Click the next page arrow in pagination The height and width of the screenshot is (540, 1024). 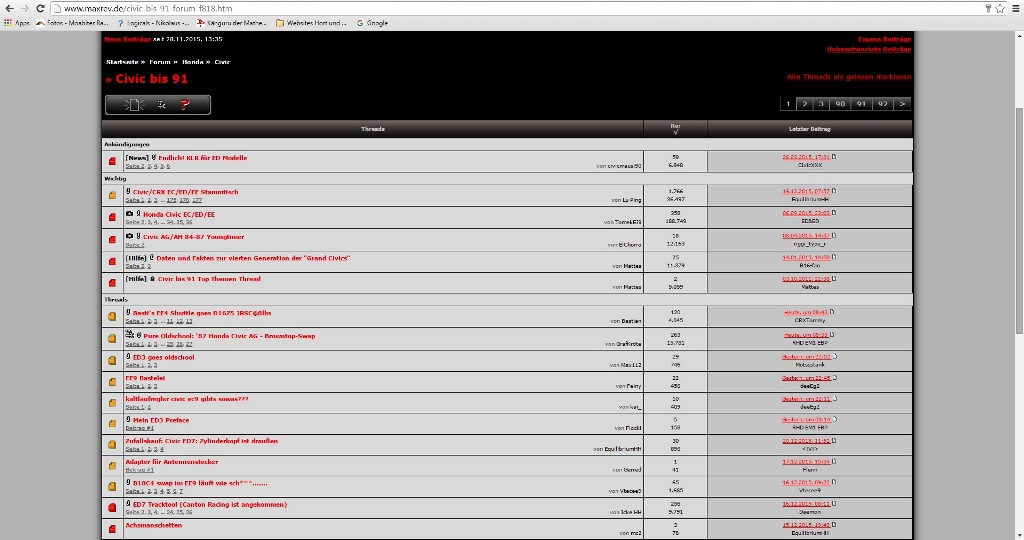902,103
